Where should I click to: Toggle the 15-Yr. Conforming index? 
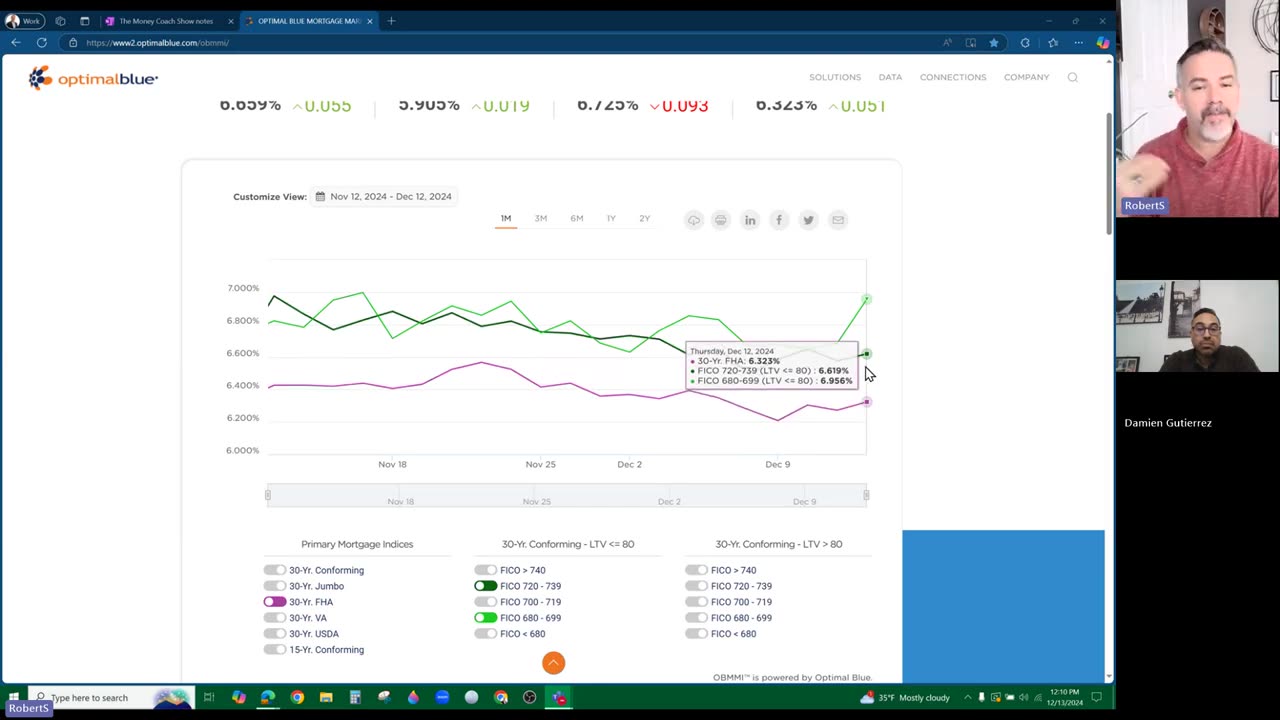tap(274, 650)
